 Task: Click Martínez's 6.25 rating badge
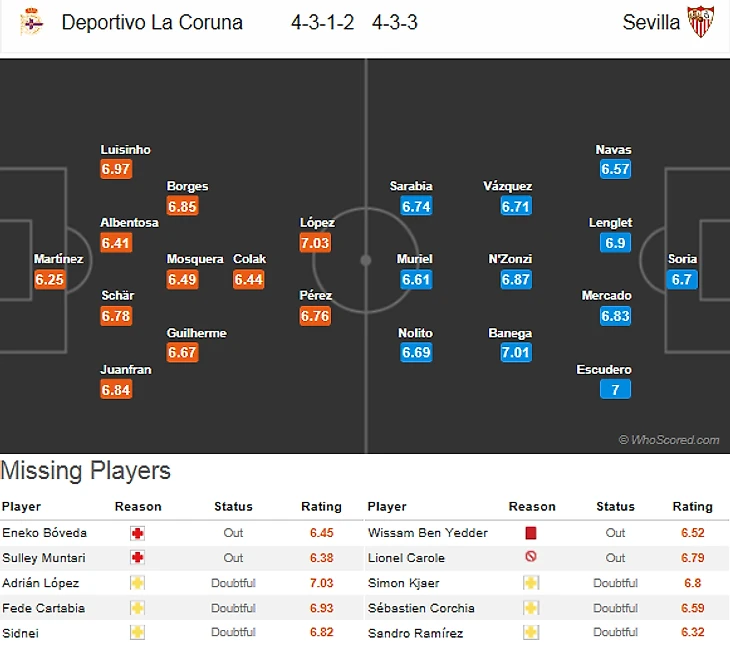(49, 280)
